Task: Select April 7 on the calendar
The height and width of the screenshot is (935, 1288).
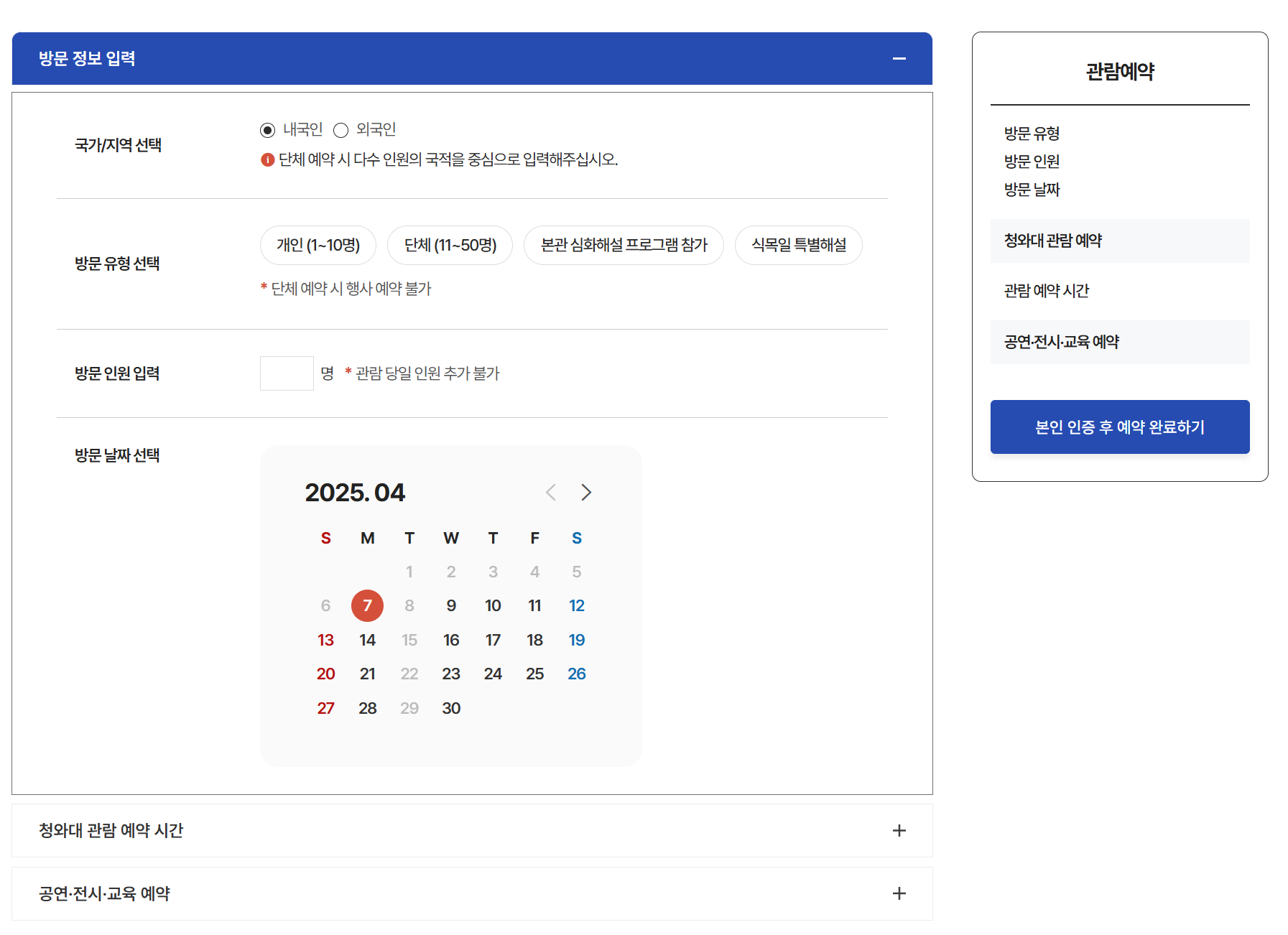Action: point(367,605)
